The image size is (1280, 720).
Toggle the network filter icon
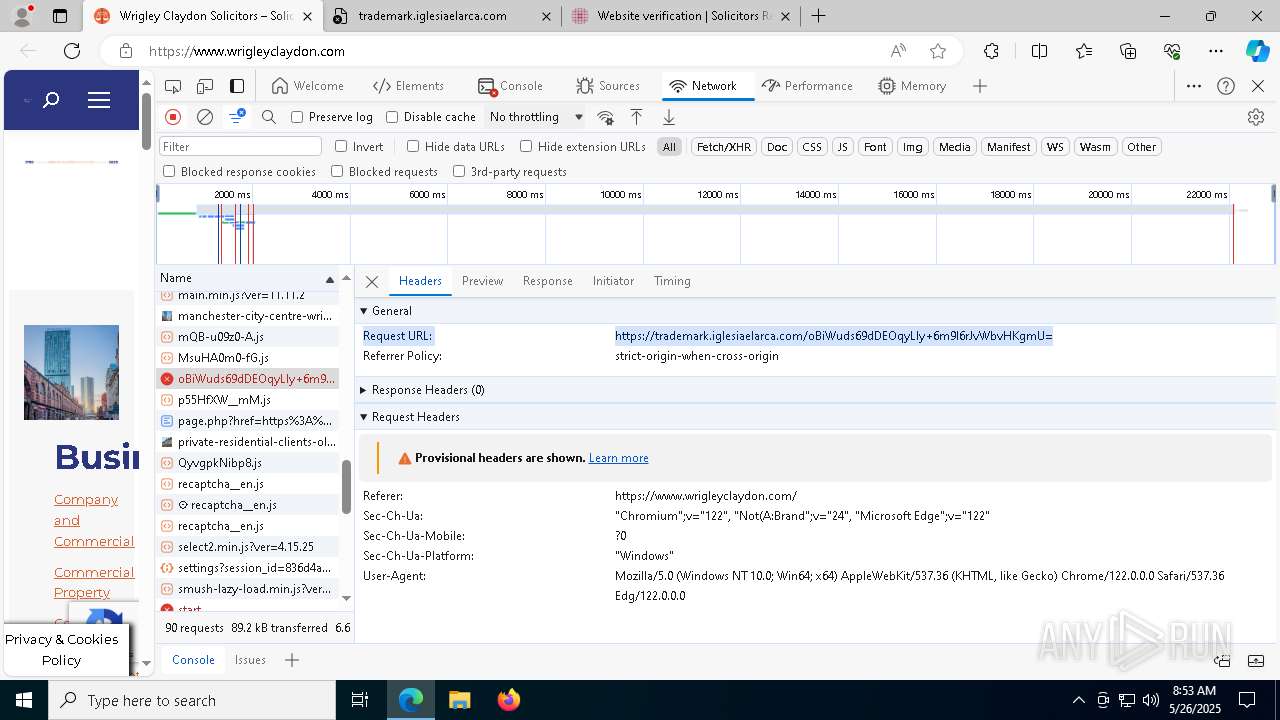click(237, 117)
